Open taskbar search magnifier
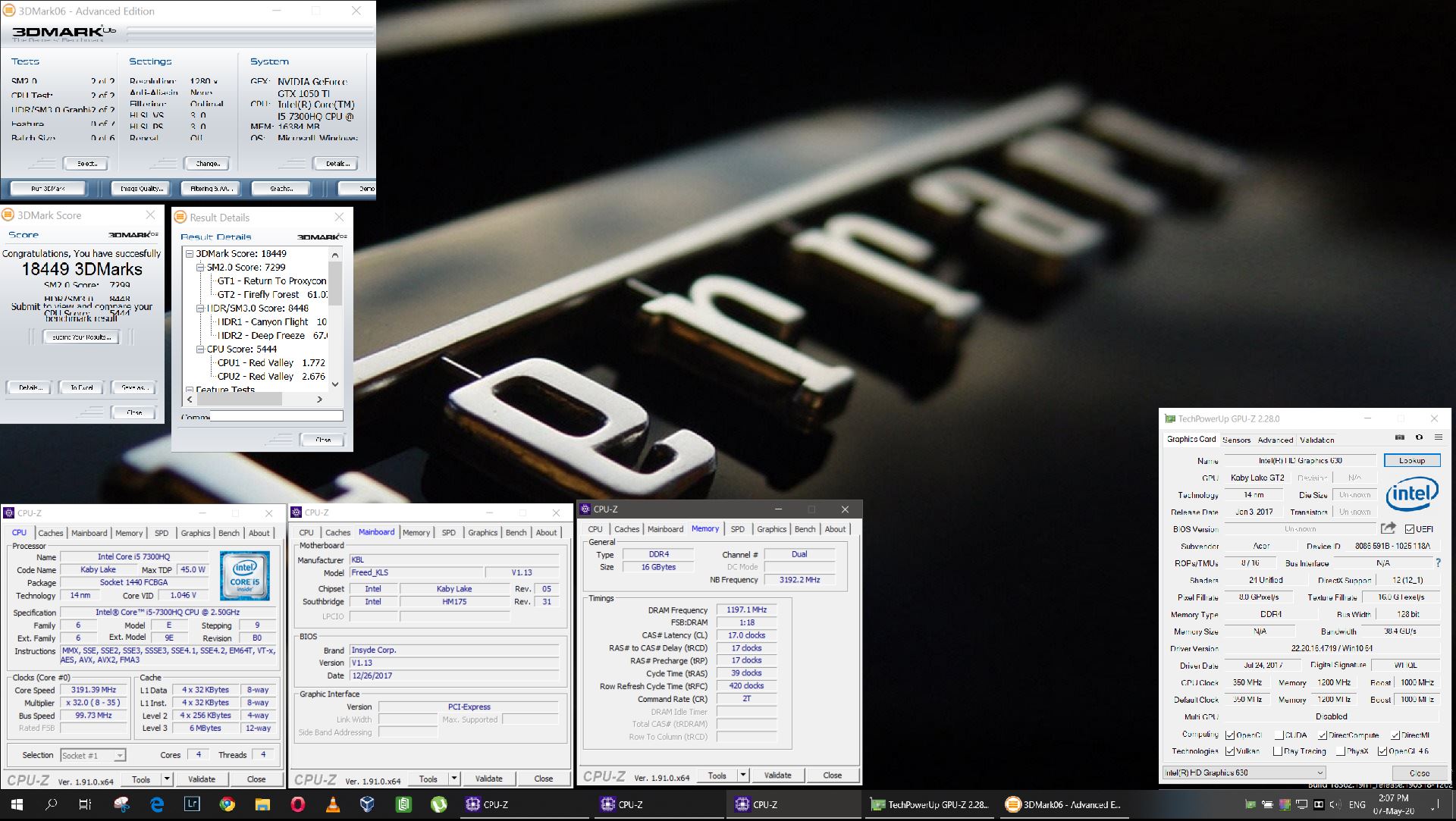Screen dimensions: 1456x821 (x=51, y=804)
